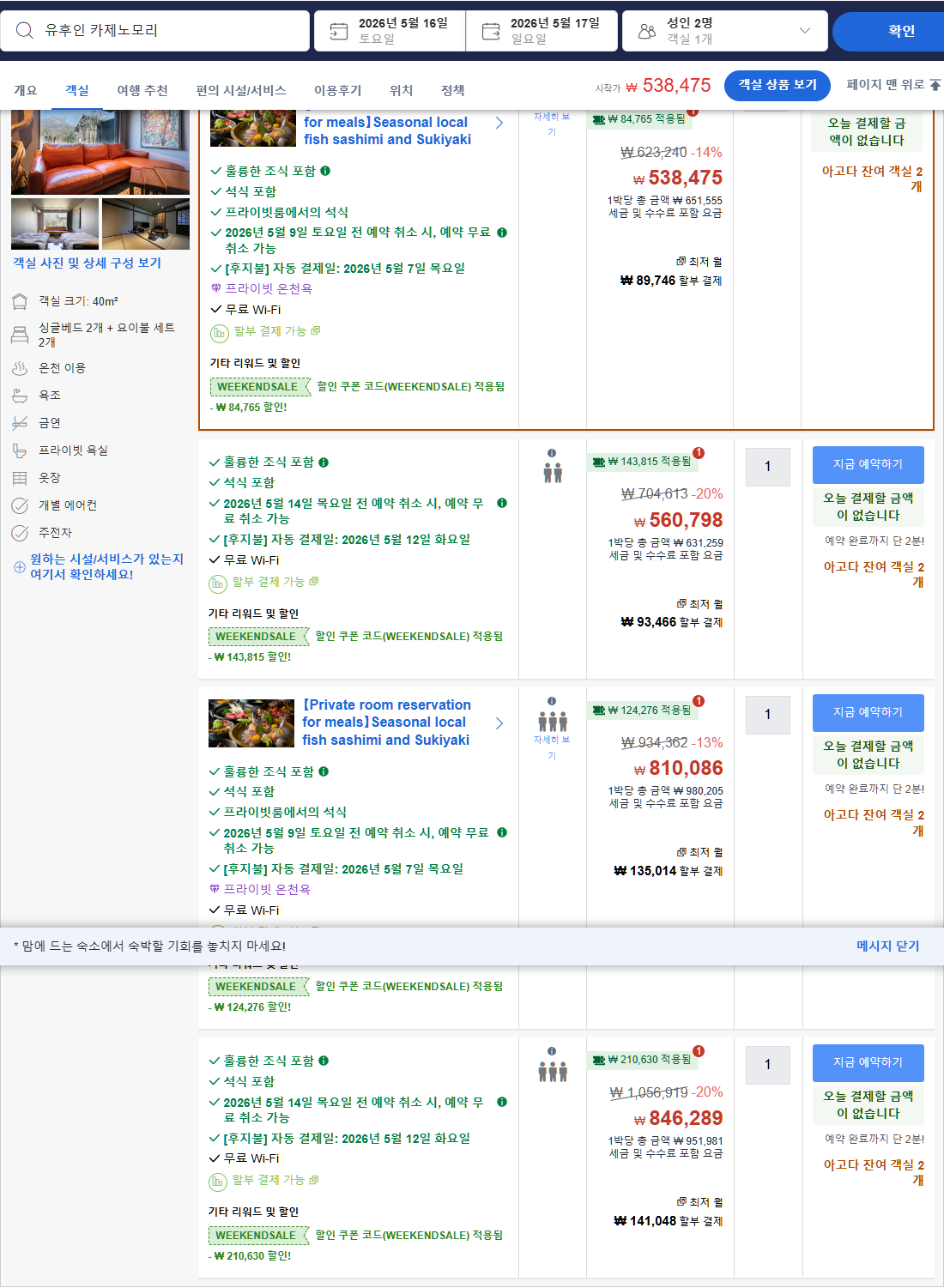
Task: Toggle the WEEKENDSALE coupon tag on first room
Action: pyautogui.click(x=257, y=387)
